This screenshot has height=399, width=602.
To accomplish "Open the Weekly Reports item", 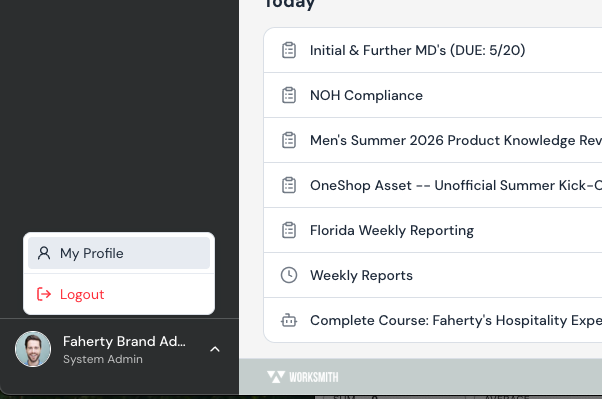I will tap(433, 275).
